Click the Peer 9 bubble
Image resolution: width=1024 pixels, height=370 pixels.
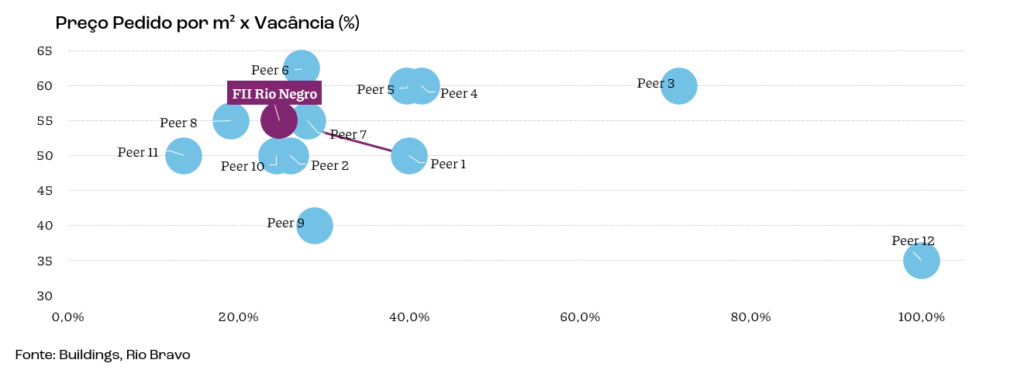coord(315,226)
